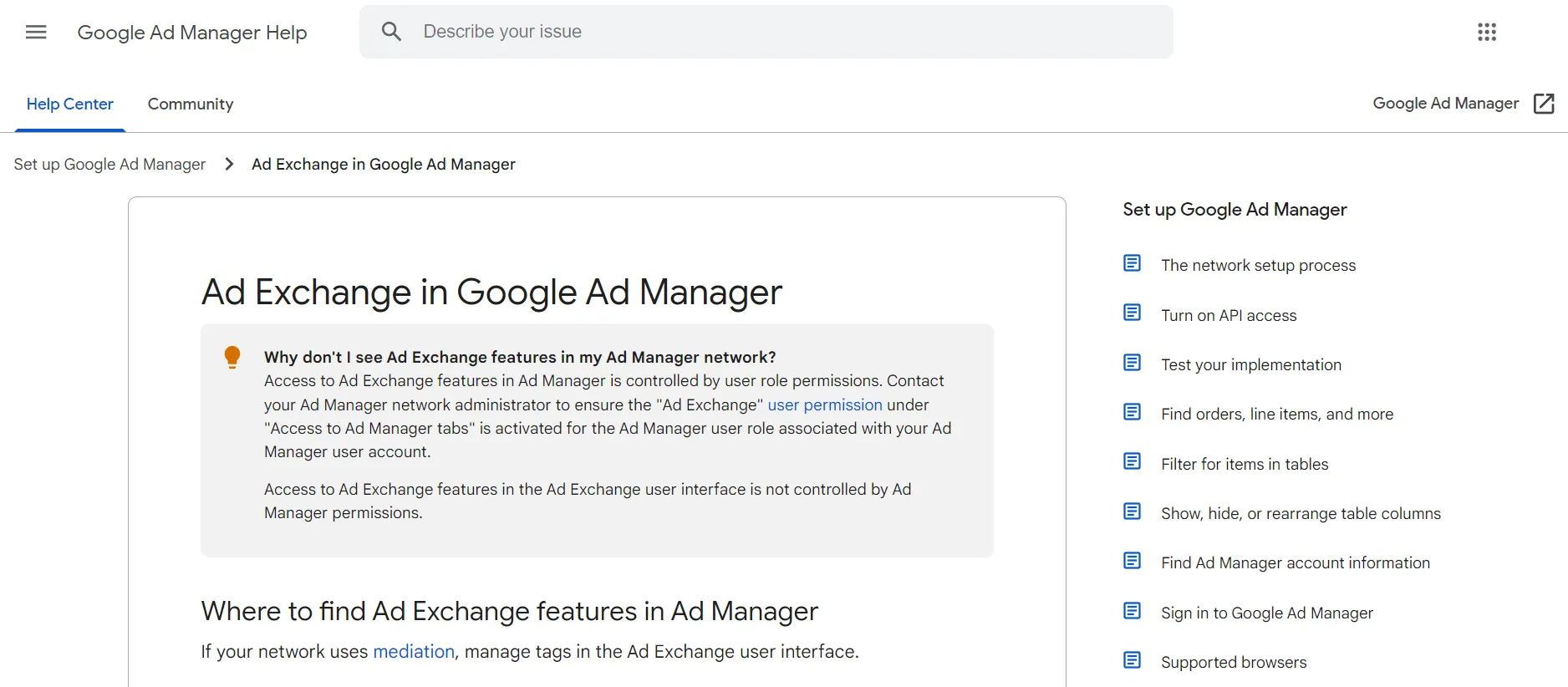Open Find Ad Manager account information article
The width and height of the screenshot is (1568, 687).
[x=1296, y=563]
